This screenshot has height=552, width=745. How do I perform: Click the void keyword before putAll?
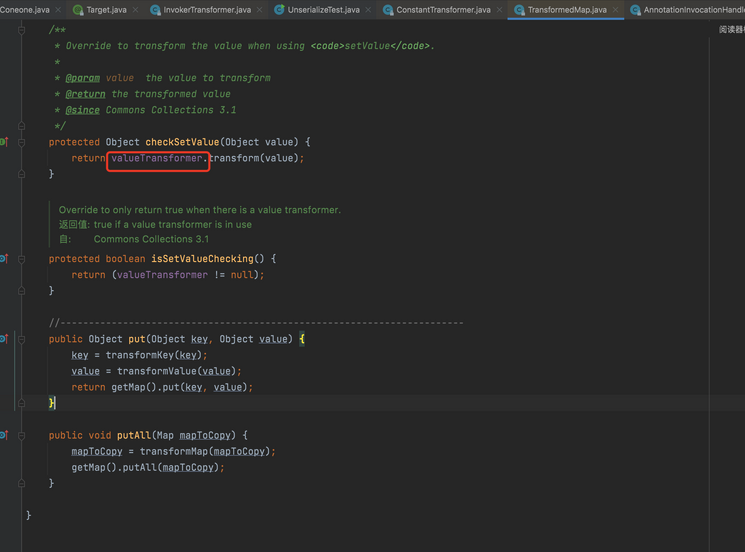(100, 435)
